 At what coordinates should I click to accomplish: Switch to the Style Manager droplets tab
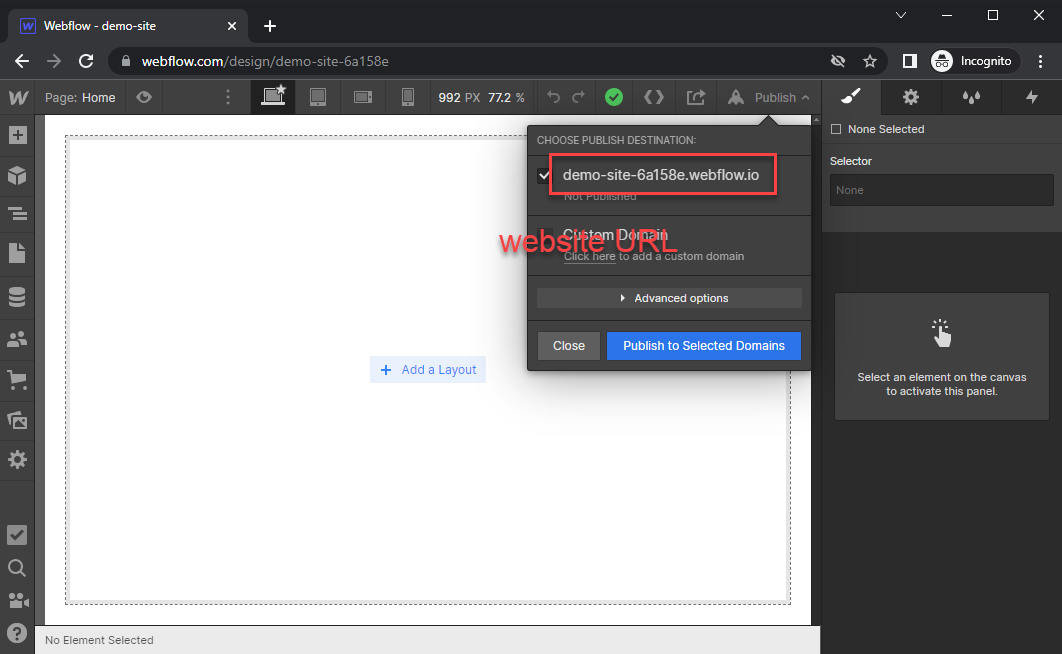pos(971,97)
